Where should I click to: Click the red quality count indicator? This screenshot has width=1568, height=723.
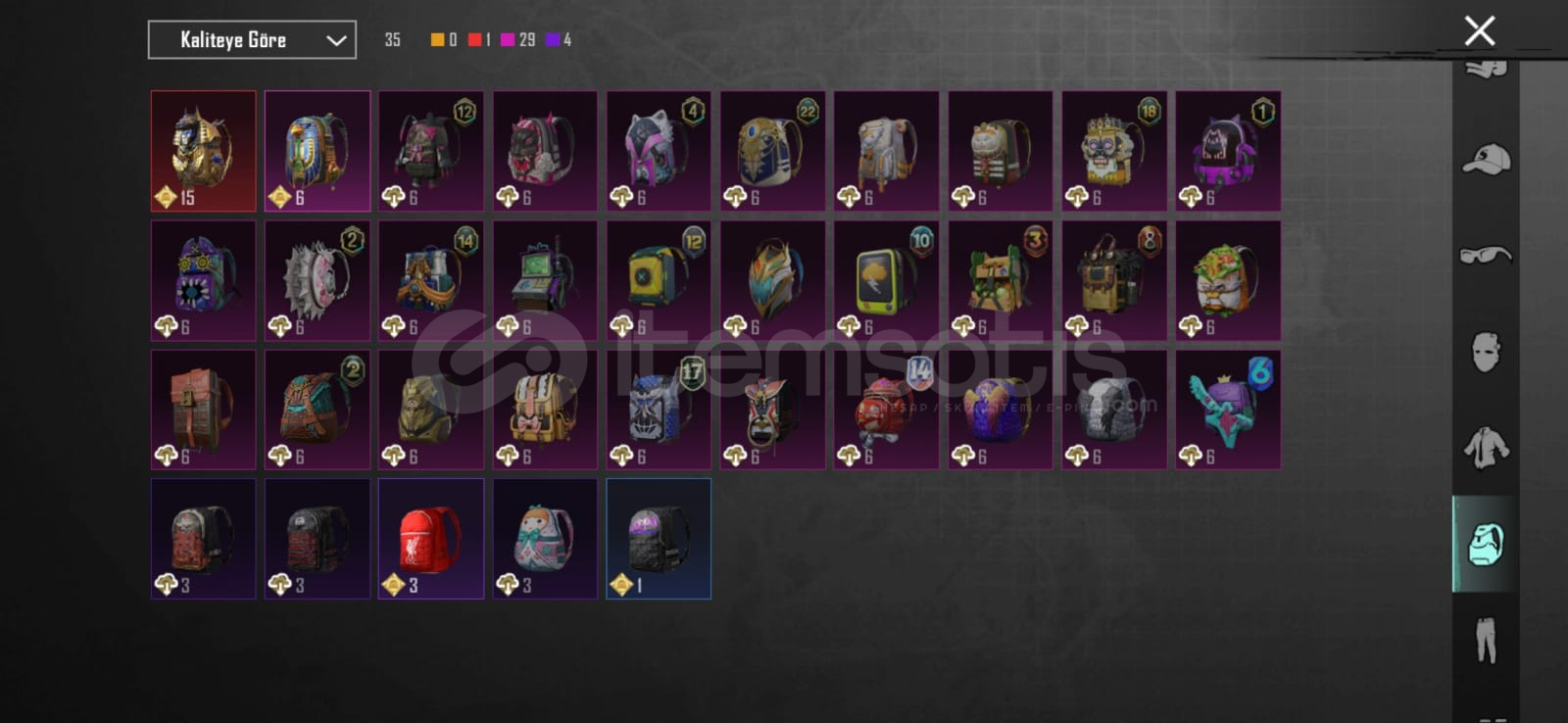pyautogui.click(x=479, y=40)
